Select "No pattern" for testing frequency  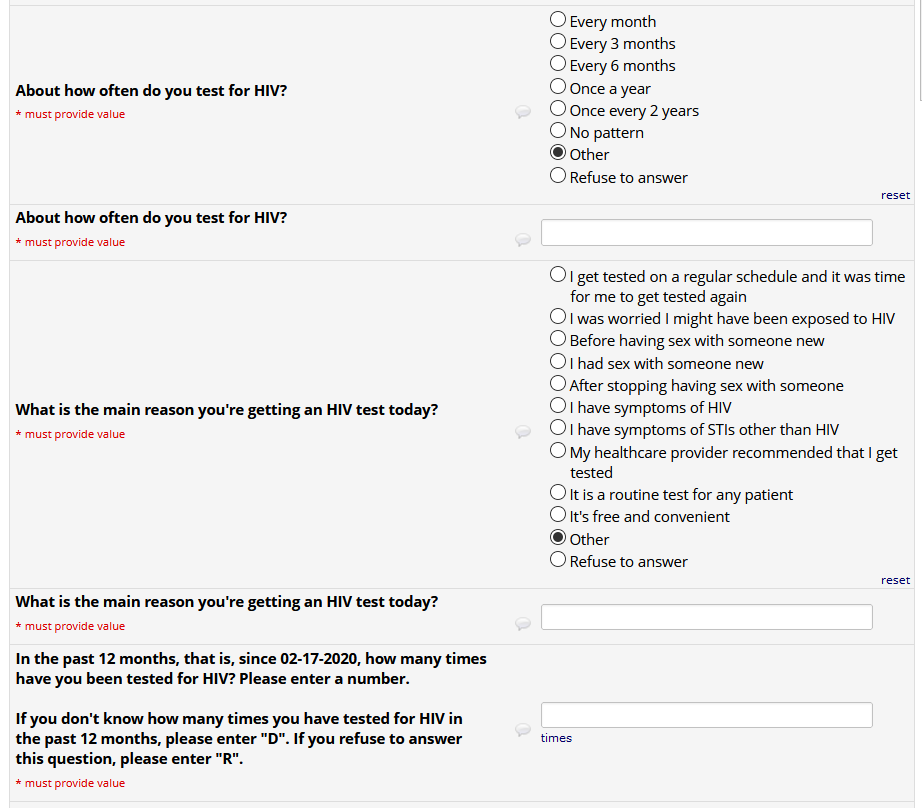coord(558,132)
